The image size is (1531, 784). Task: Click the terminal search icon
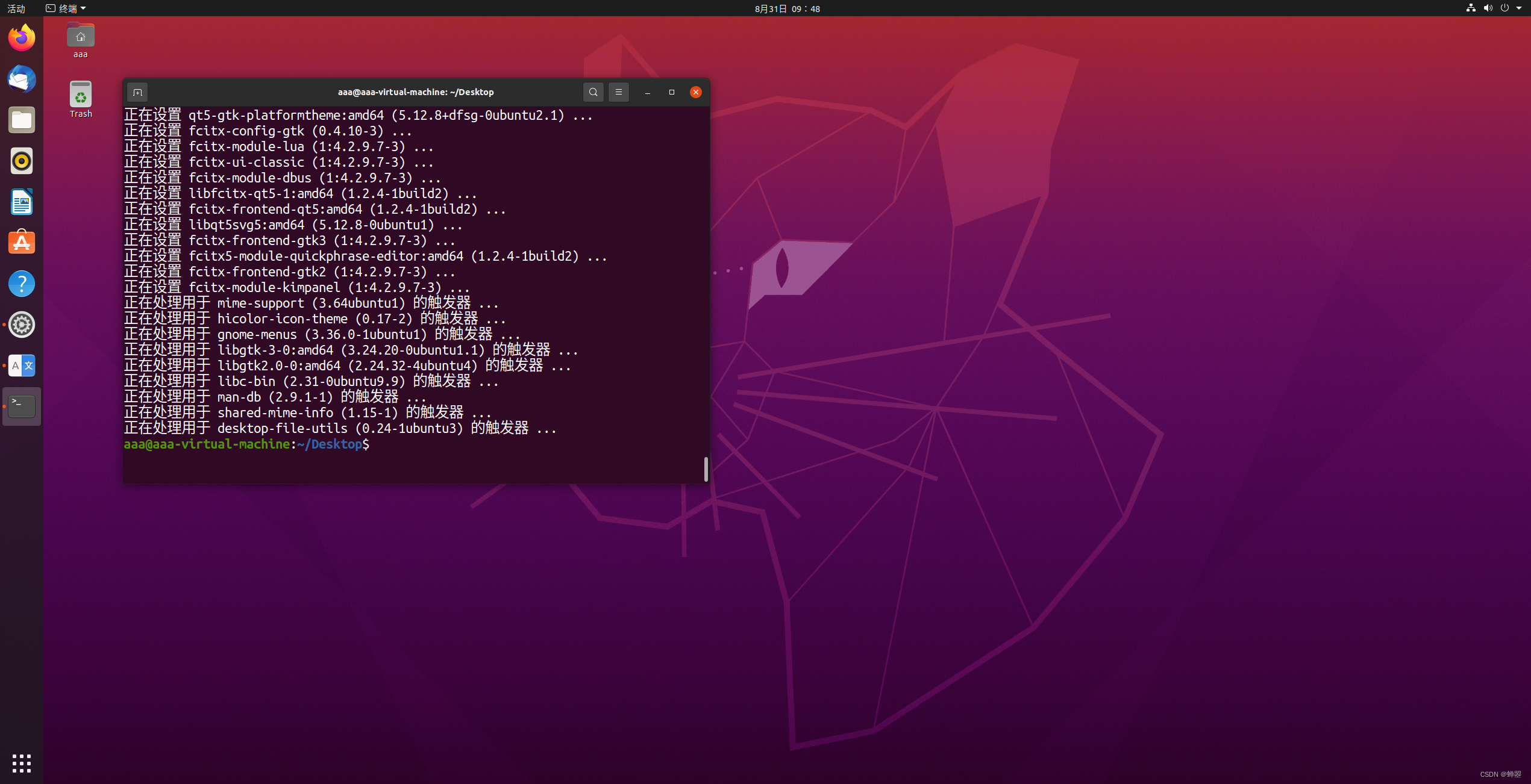593,92
